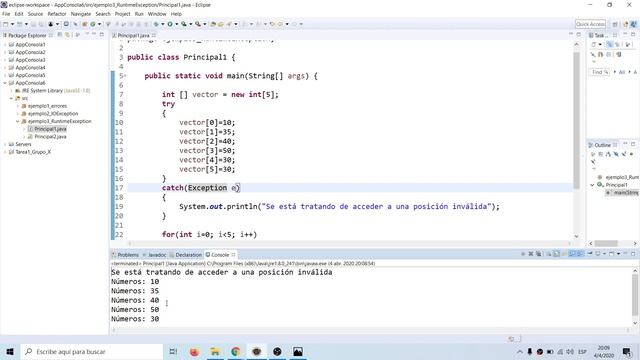Click the Find field in Task List

599,72
